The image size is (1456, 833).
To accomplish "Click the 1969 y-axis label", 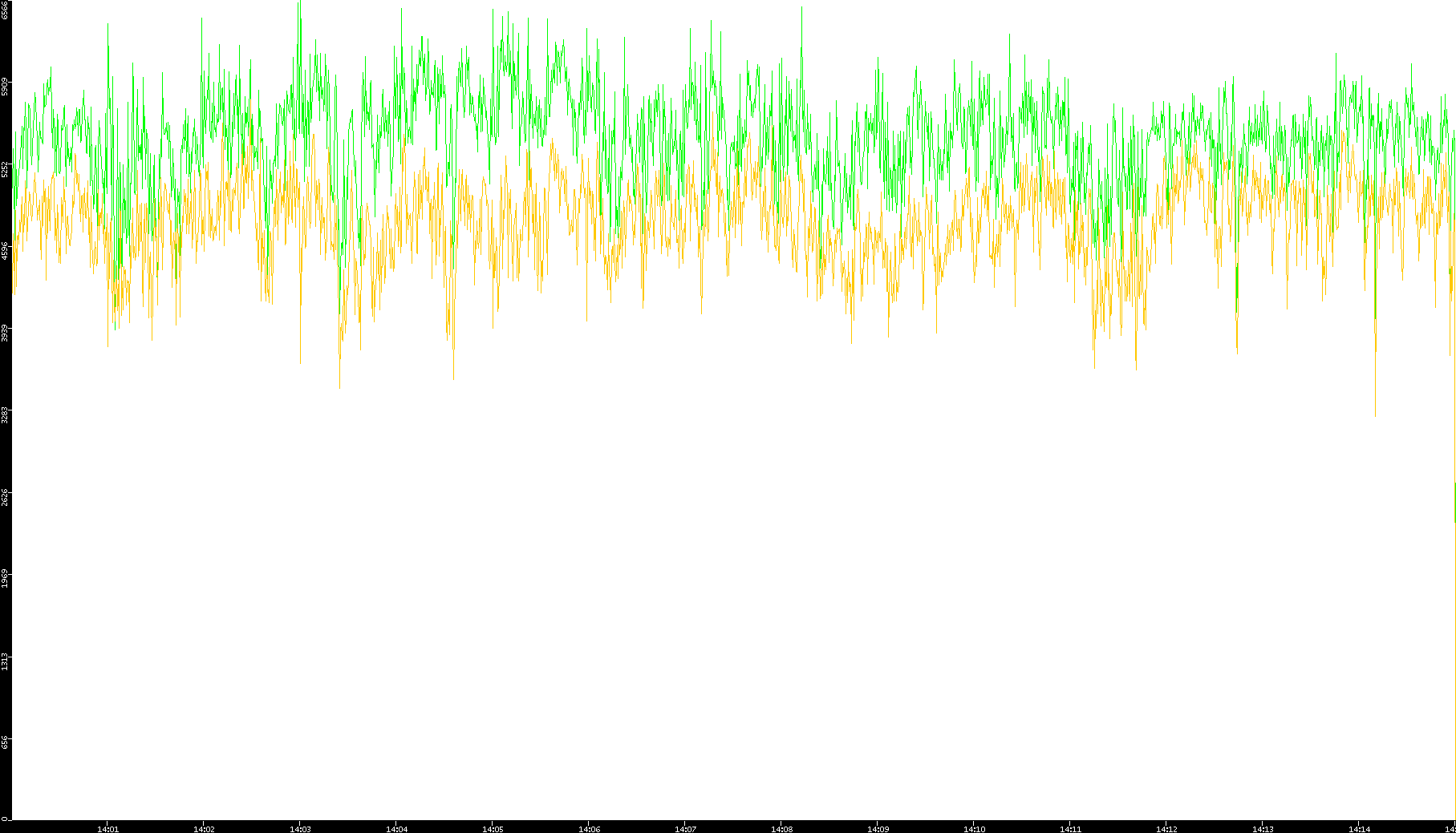I will point(6,580).
